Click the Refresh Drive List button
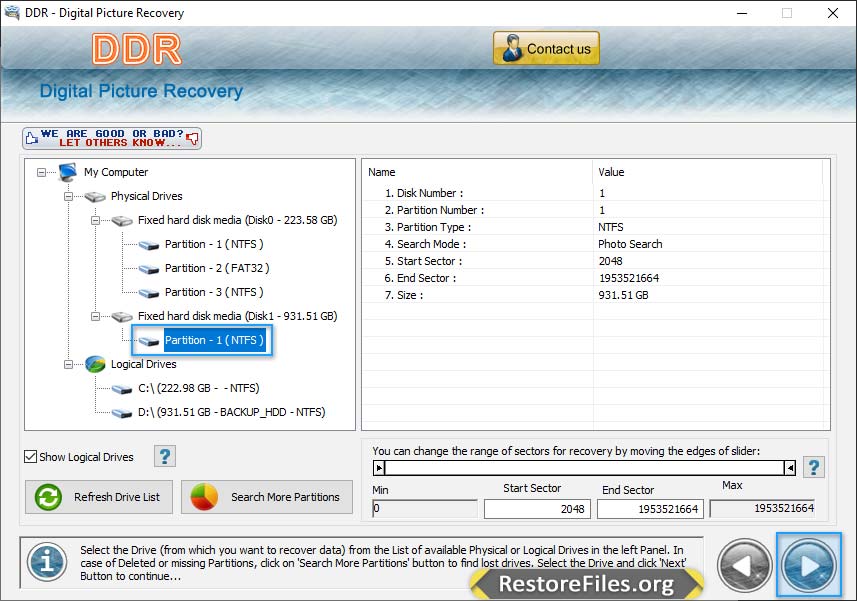The image size is (857, 601). coord(99,497)
